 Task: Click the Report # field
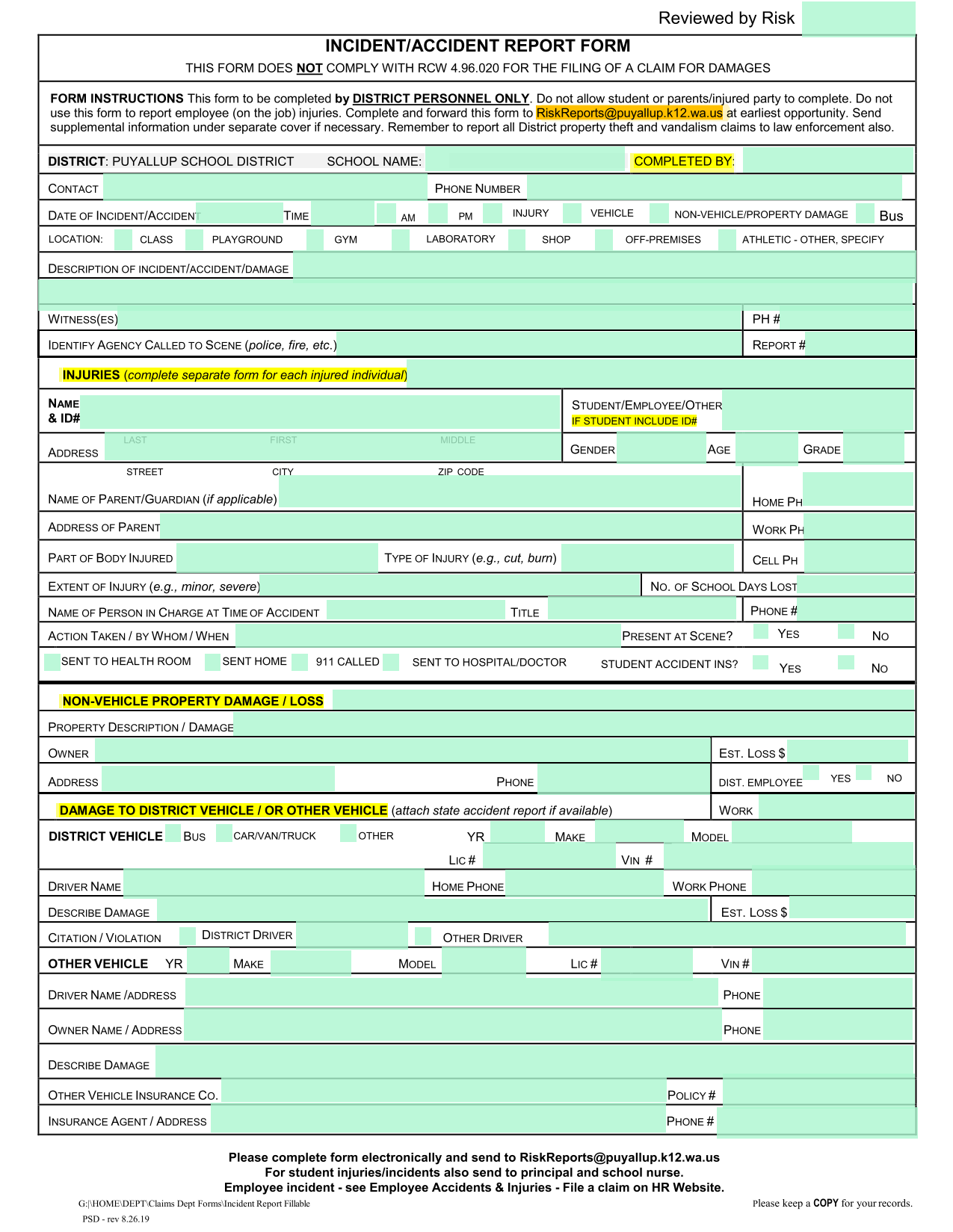point(860,344)
